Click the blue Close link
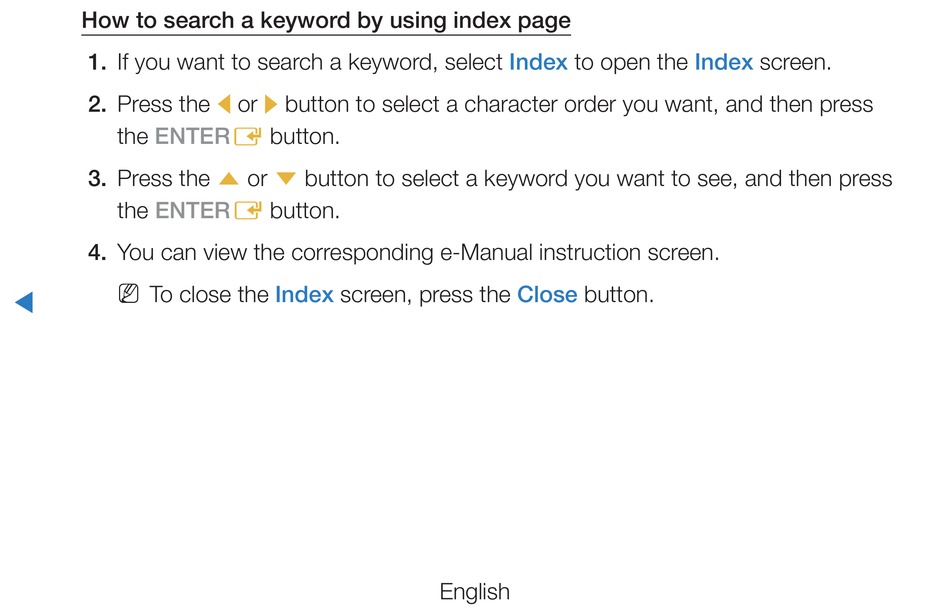The image size is (950, 613). pyautogui.click(x=547, y=294)
